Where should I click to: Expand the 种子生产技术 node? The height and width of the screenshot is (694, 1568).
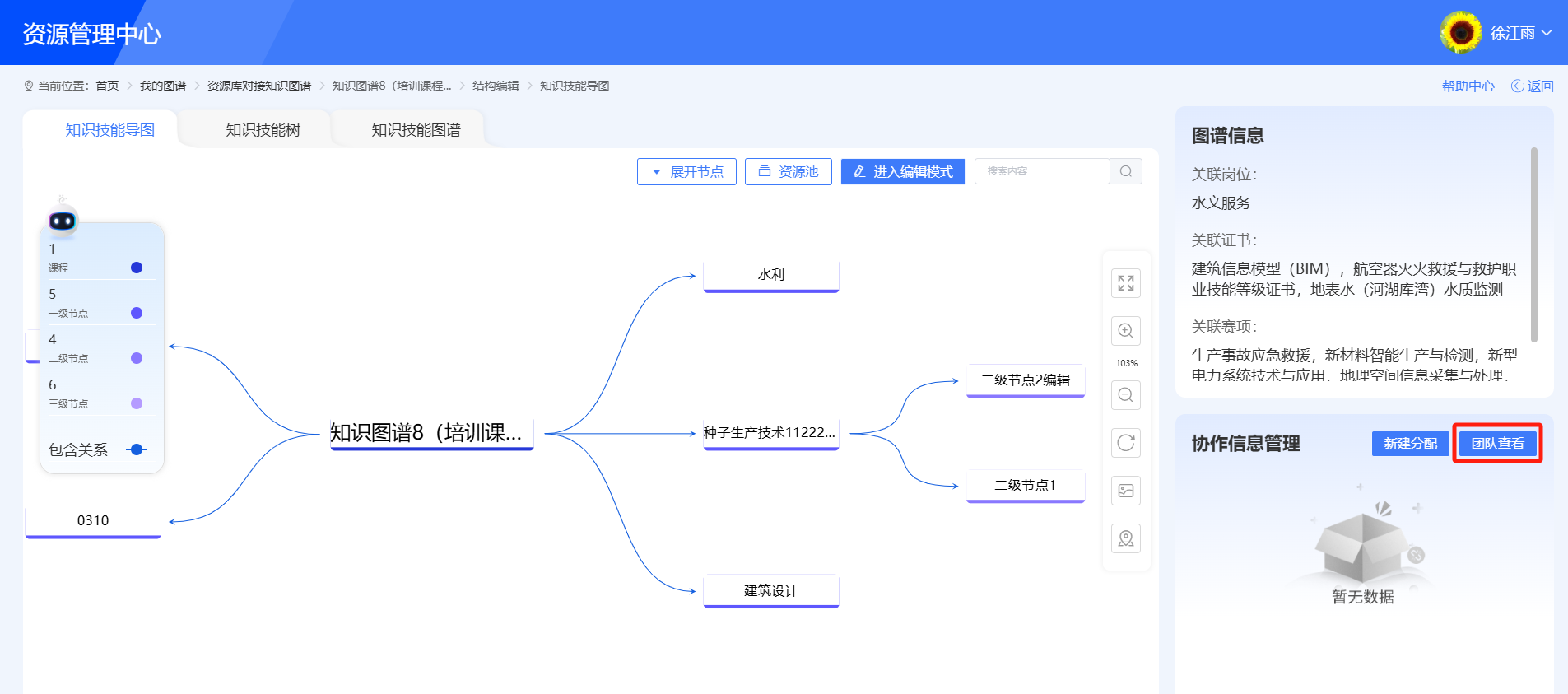[x=770, y=433]
